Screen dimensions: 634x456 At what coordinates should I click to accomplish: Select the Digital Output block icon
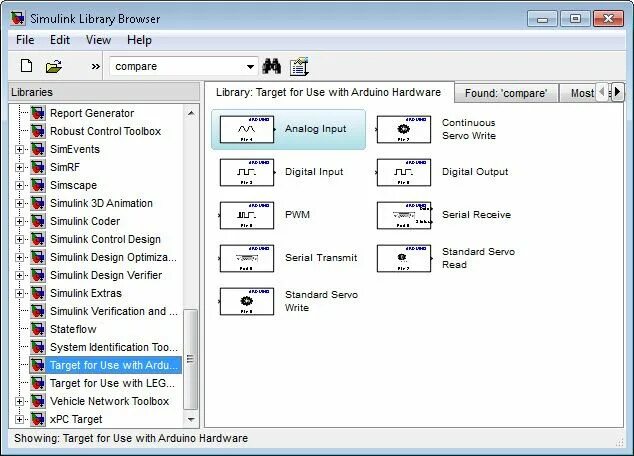pos(404,173)
